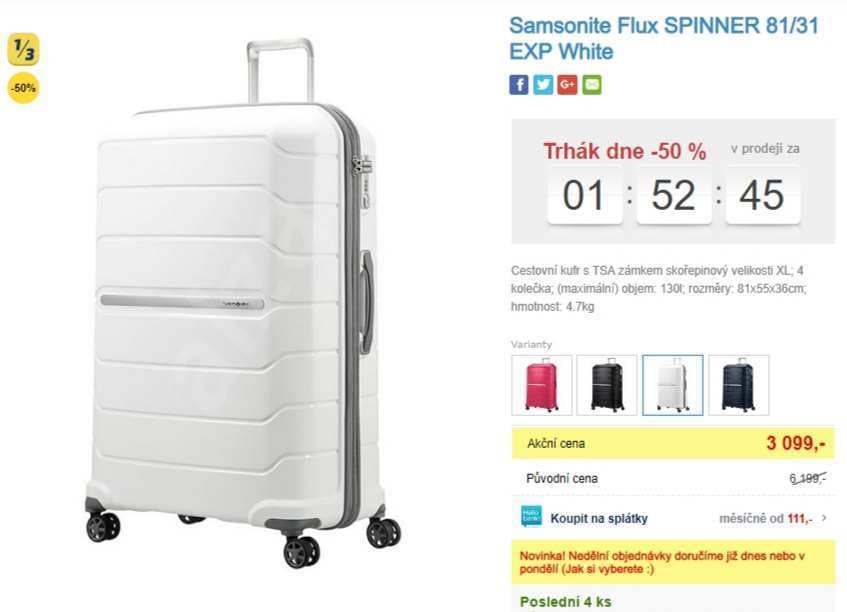Click the yellow -50% discount badge
Viewport: 847px width, 612px height.
22,90
